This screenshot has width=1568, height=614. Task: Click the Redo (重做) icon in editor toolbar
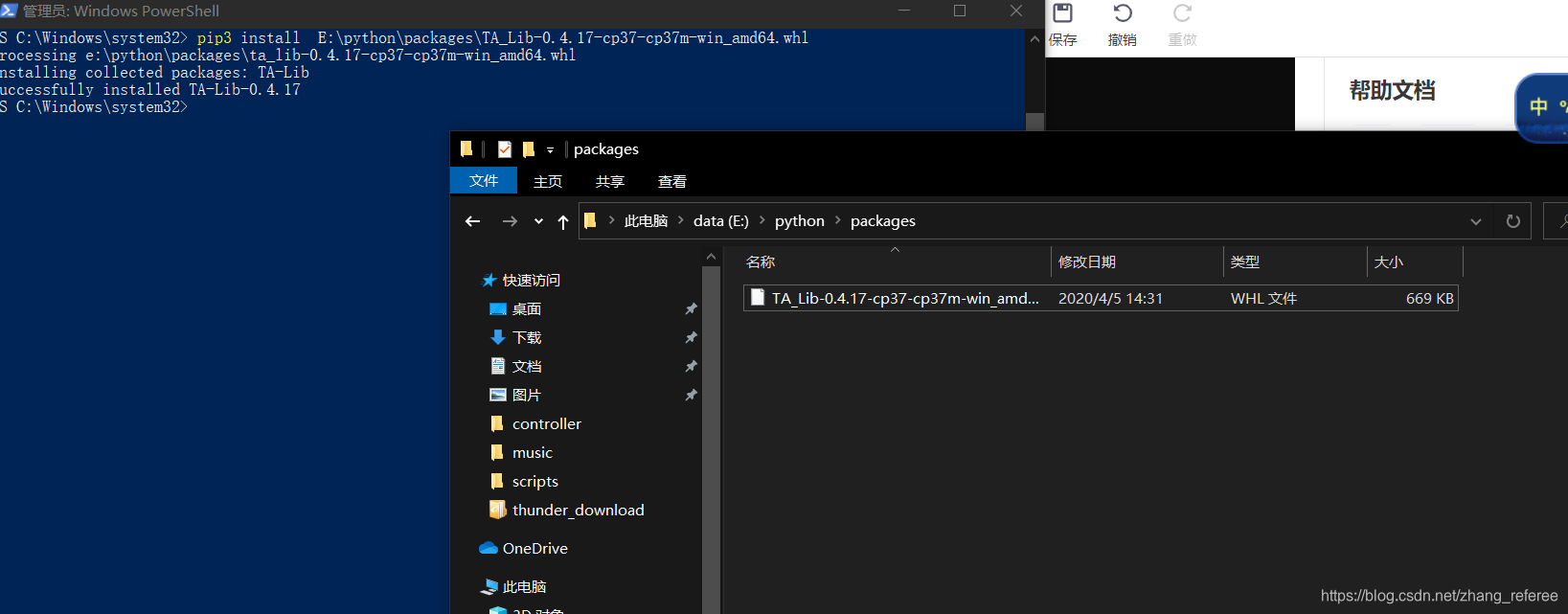click(1183, 13)
